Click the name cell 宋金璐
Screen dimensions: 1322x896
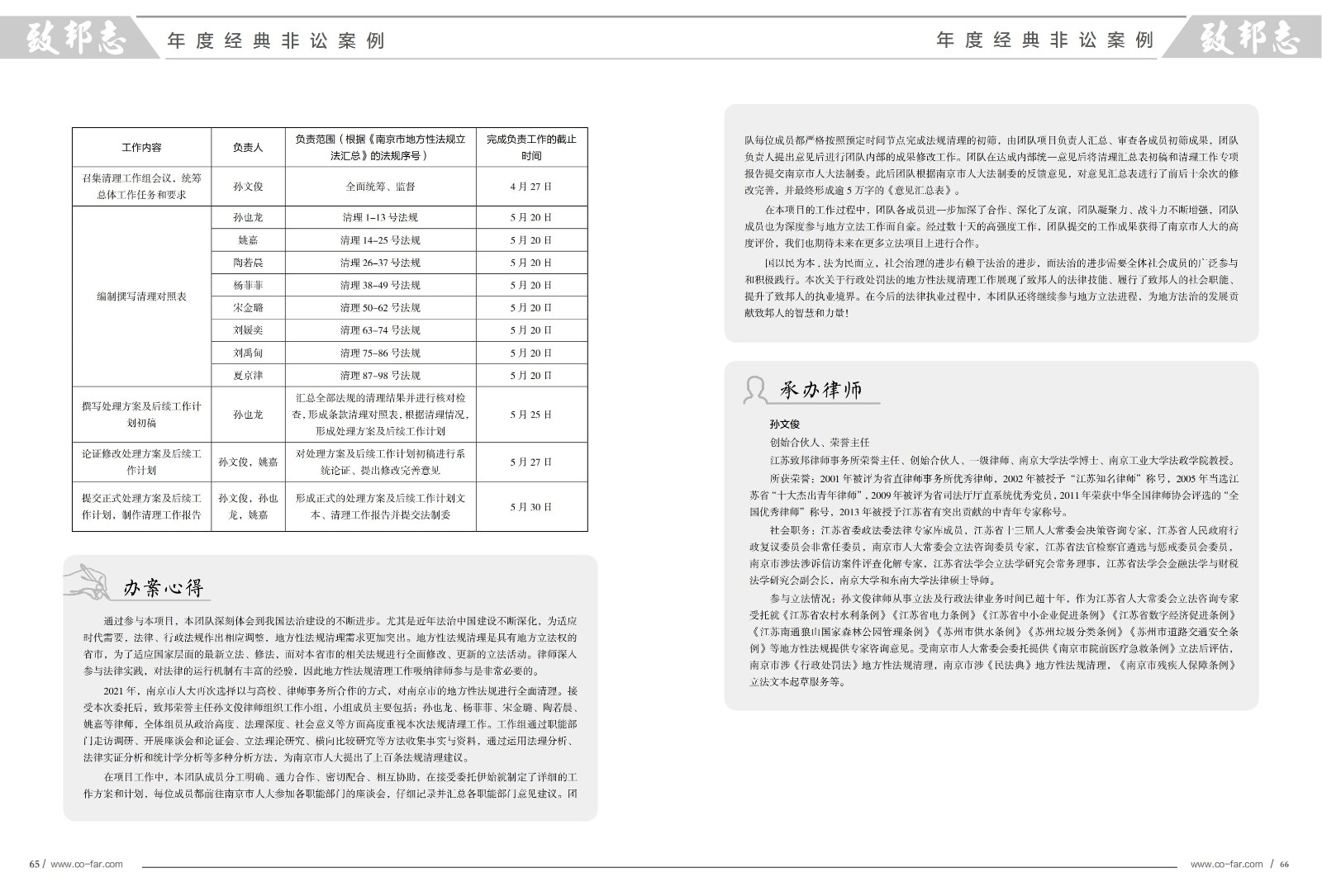[x=248, y=308]
